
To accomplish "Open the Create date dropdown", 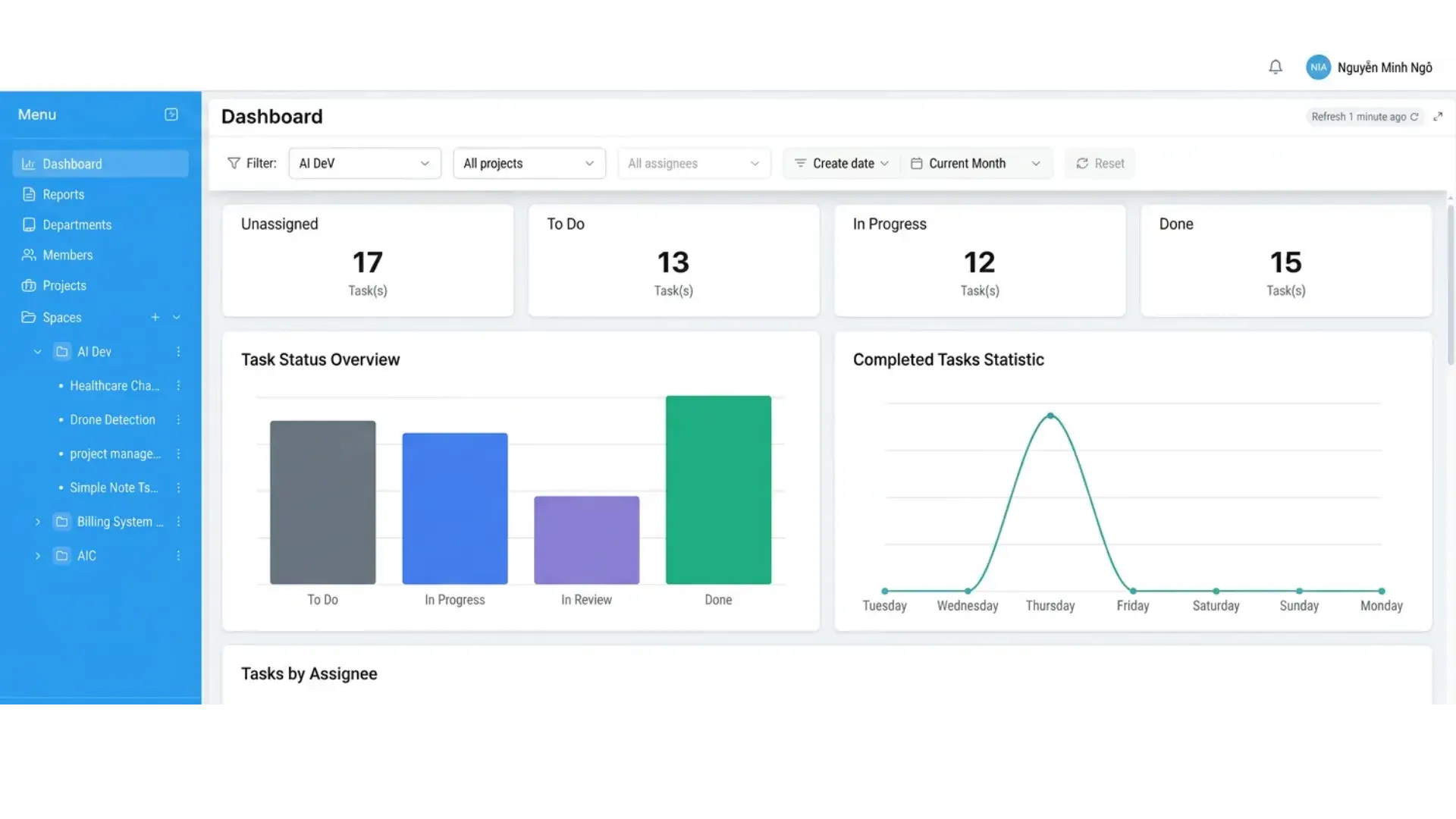I will pos(842,163).
